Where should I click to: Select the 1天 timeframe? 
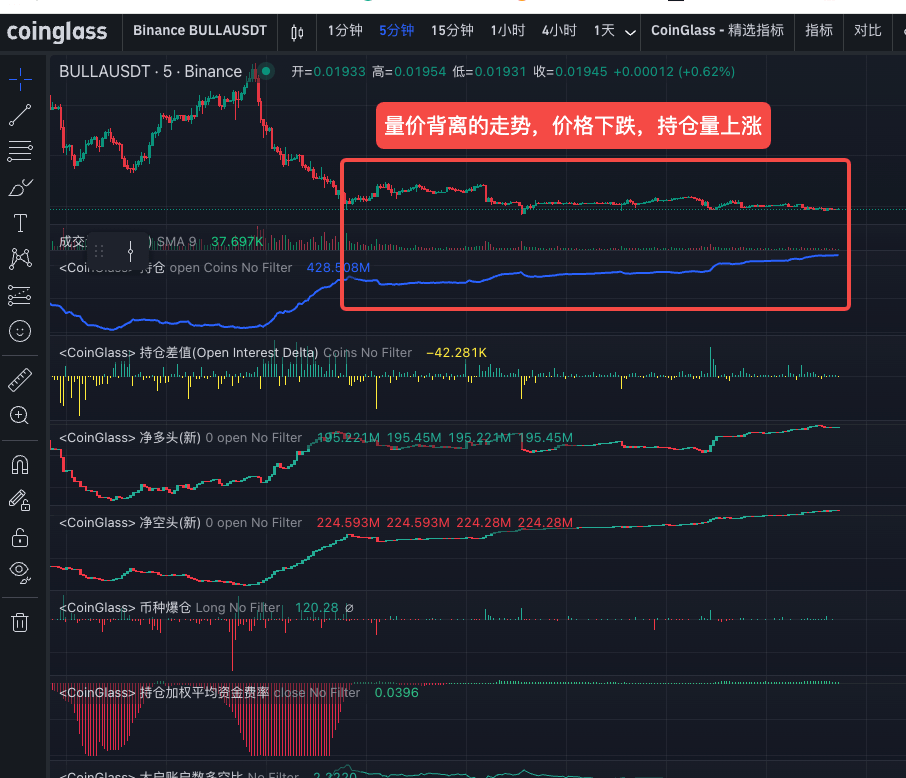coord(604,31)
